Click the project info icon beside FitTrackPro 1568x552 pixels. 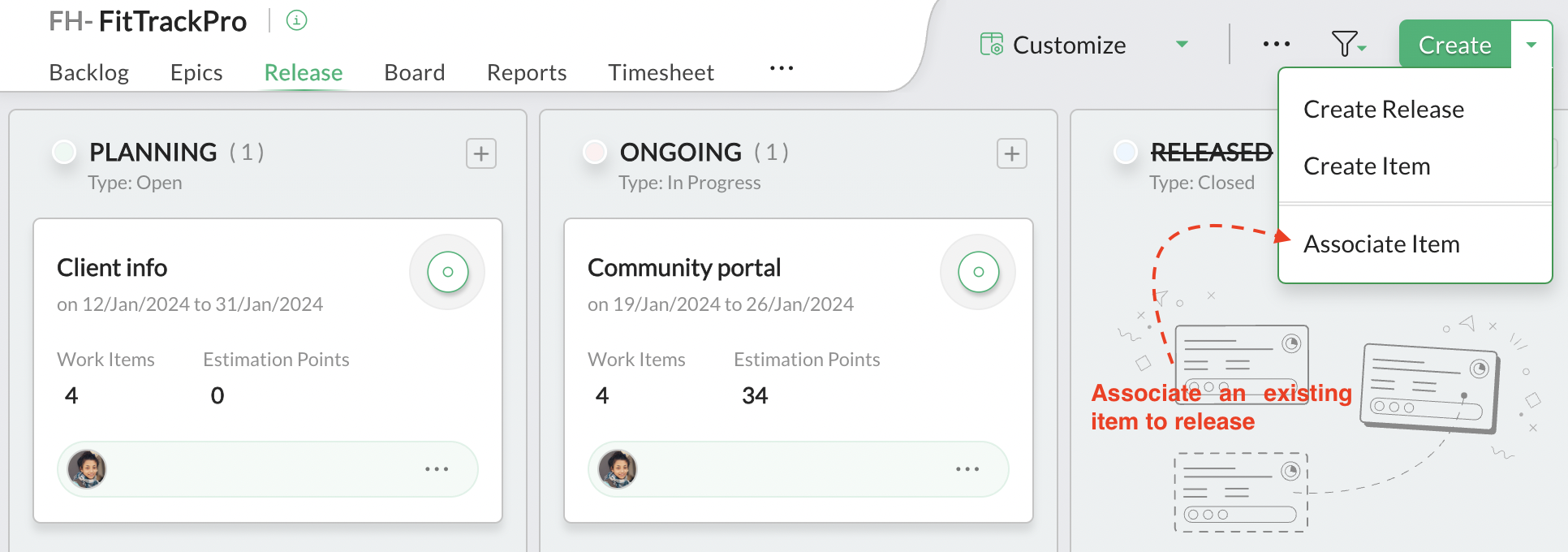pos(297,20)
